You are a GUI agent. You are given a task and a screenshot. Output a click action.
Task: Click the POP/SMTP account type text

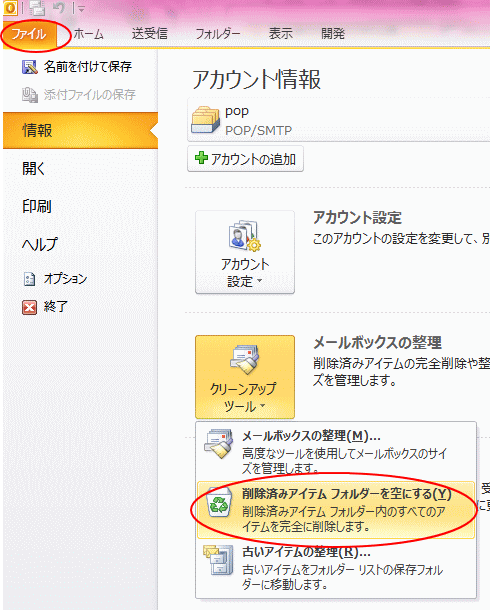coord(259,130)
